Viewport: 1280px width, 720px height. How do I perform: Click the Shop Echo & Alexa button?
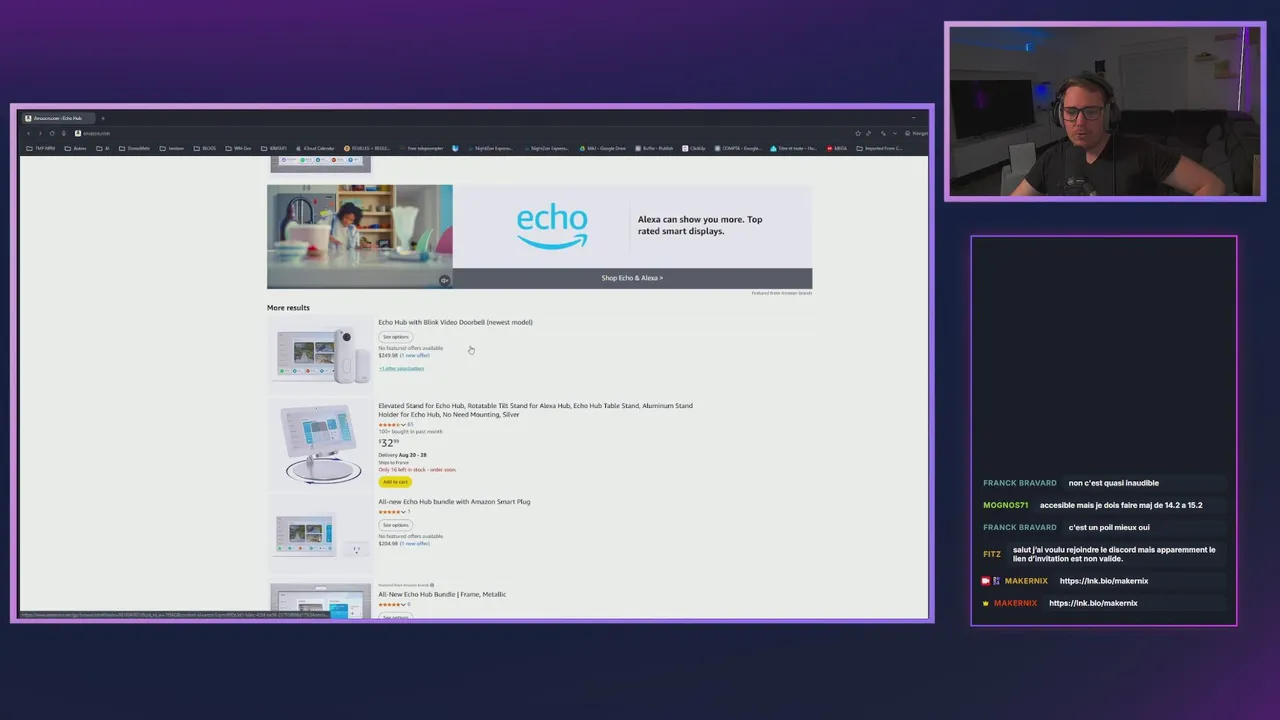632,278
